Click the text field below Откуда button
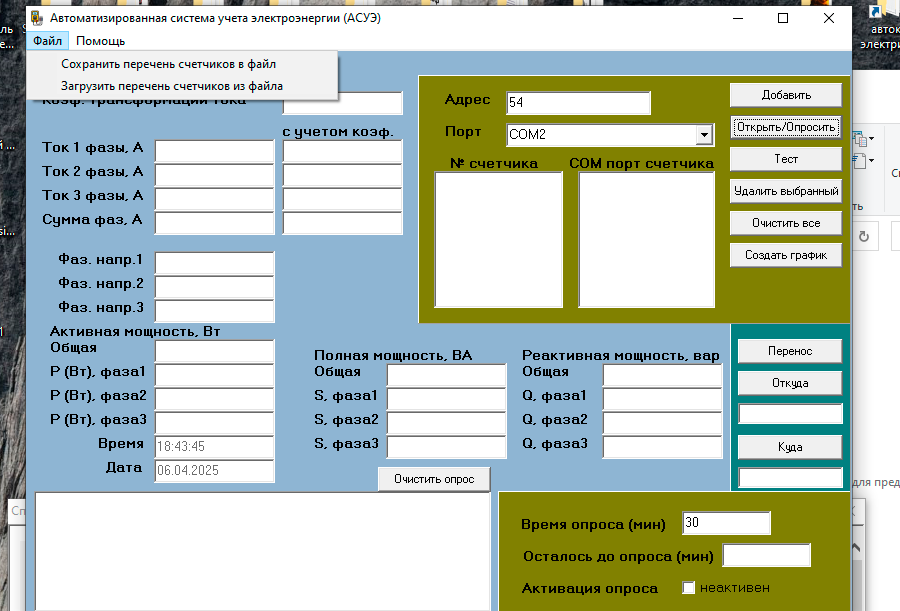This screenshot has height=611, width=900. [790, 414]
